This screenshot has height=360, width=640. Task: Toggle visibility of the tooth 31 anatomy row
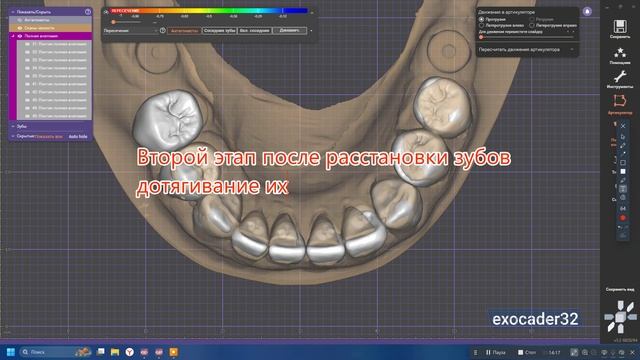tap(27, 44)
